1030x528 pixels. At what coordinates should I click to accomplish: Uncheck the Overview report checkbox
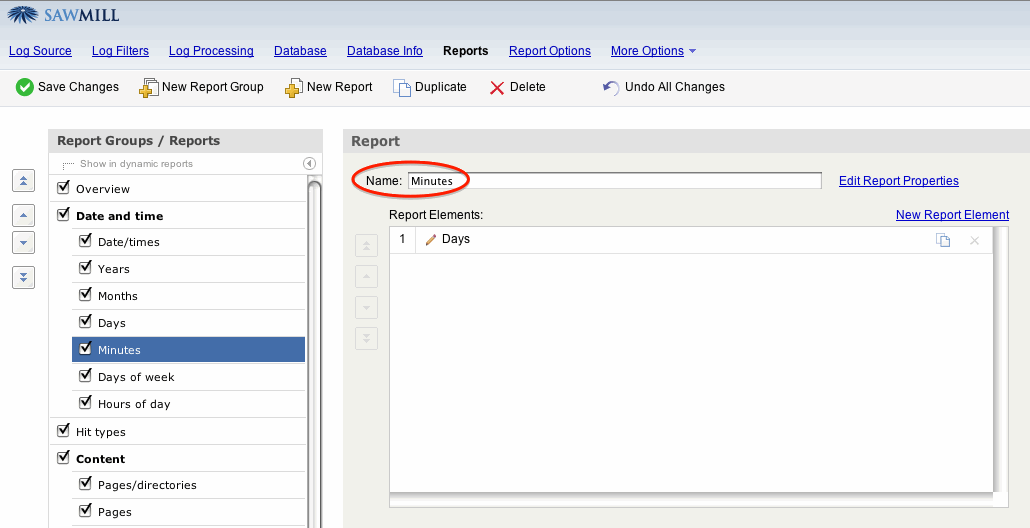coord(64,188)
